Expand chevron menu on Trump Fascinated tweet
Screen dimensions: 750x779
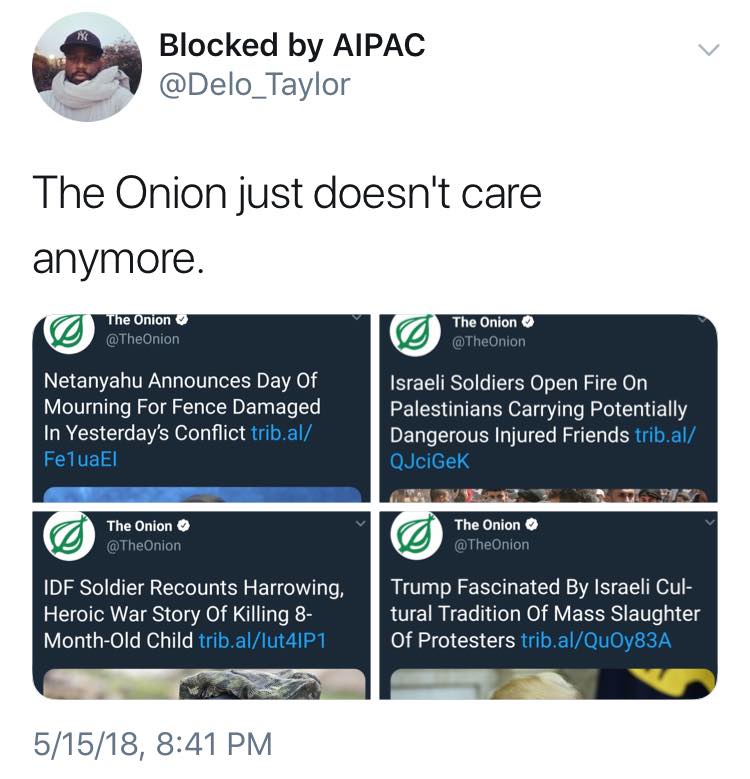coord(709,522)
